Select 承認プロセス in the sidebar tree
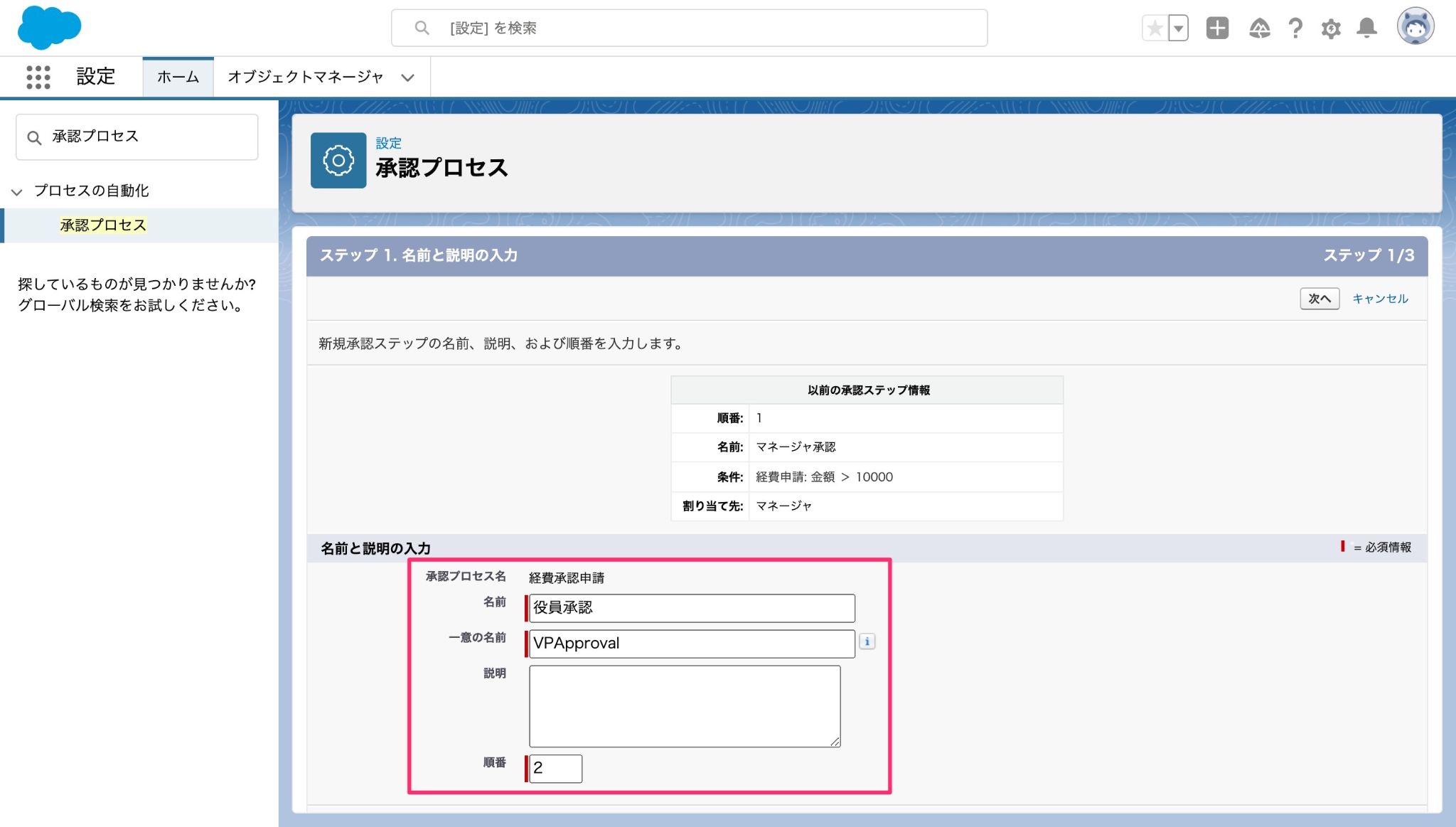Image resolution: width=1456 pixels, height=827 pixels. point(103,225)
